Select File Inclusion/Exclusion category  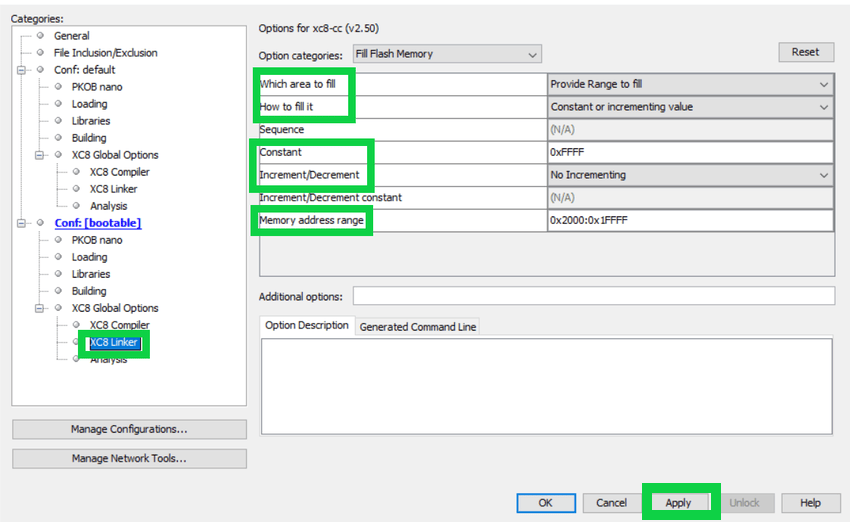click(105, 53)
